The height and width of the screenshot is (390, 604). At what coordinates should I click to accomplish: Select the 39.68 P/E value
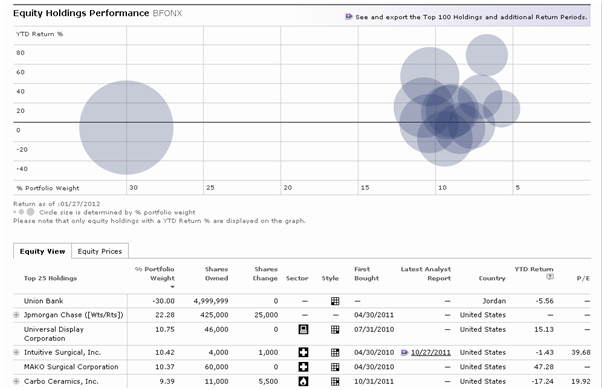point(581,352)
